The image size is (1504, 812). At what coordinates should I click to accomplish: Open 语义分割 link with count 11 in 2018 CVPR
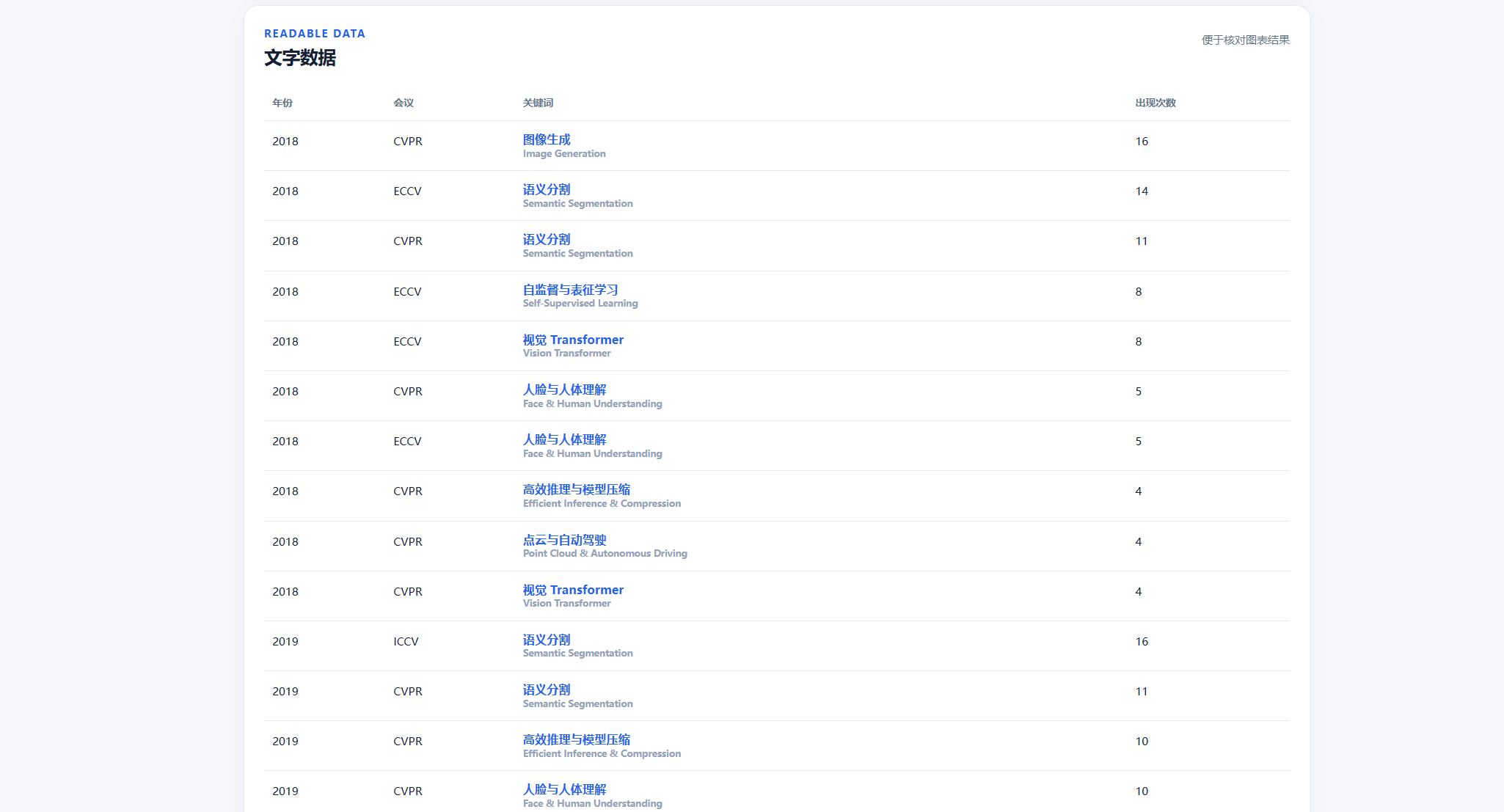[546, 239]
